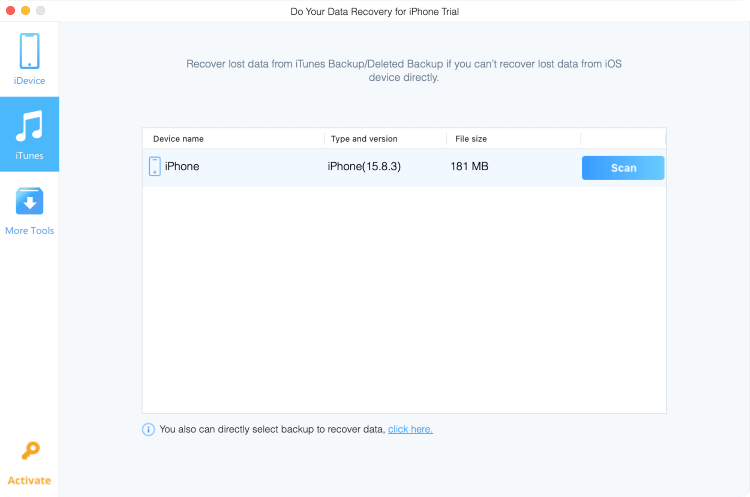
Task: Close the window with red button
Action: point(11,11)
